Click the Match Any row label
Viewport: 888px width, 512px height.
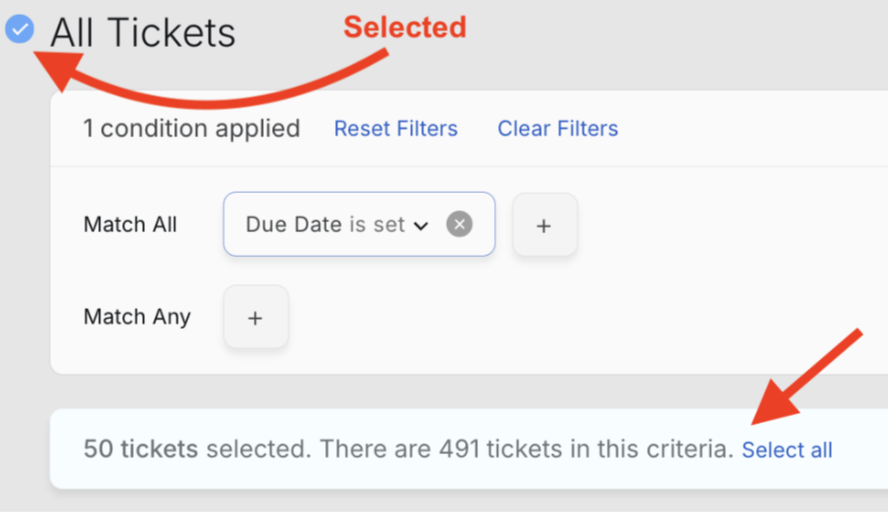coord(136,317)
